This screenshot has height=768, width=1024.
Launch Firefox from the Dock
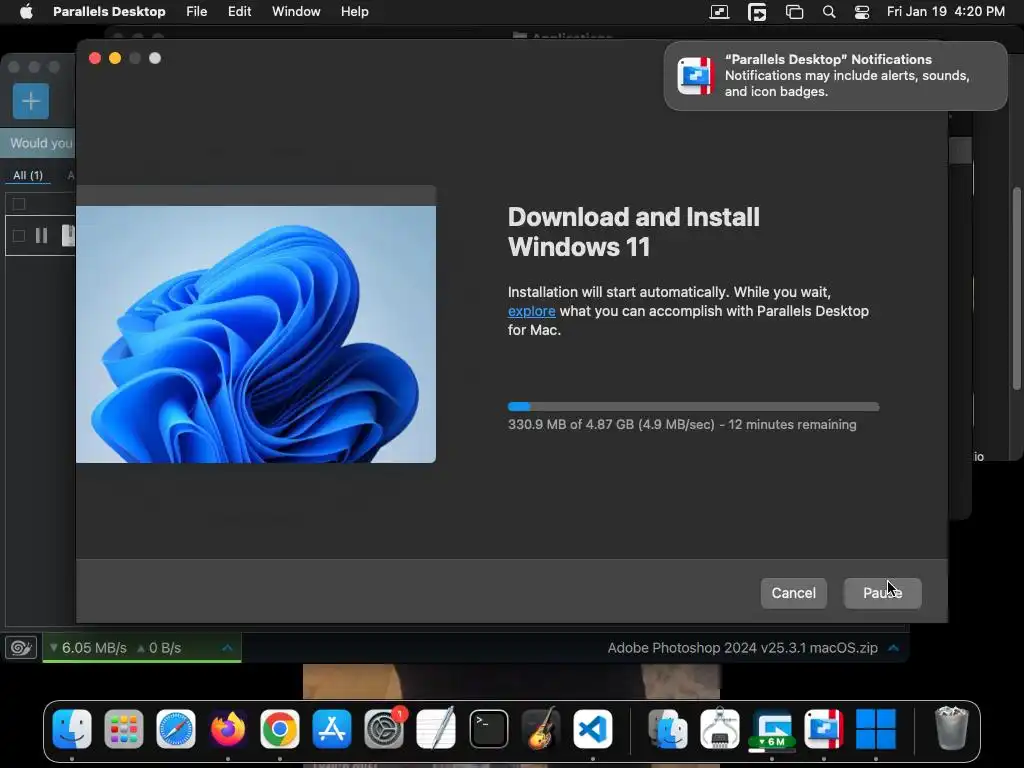coord(228,729)
